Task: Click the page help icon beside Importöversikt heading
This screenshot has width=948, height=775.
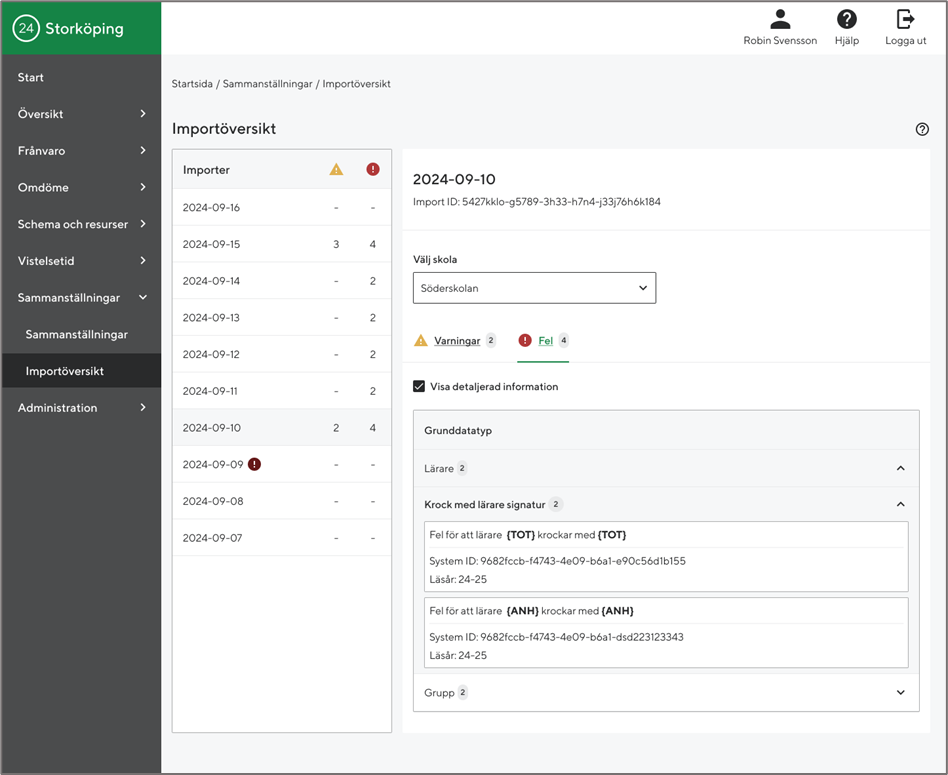Action: pyautogui.click(x=922, y=129)
